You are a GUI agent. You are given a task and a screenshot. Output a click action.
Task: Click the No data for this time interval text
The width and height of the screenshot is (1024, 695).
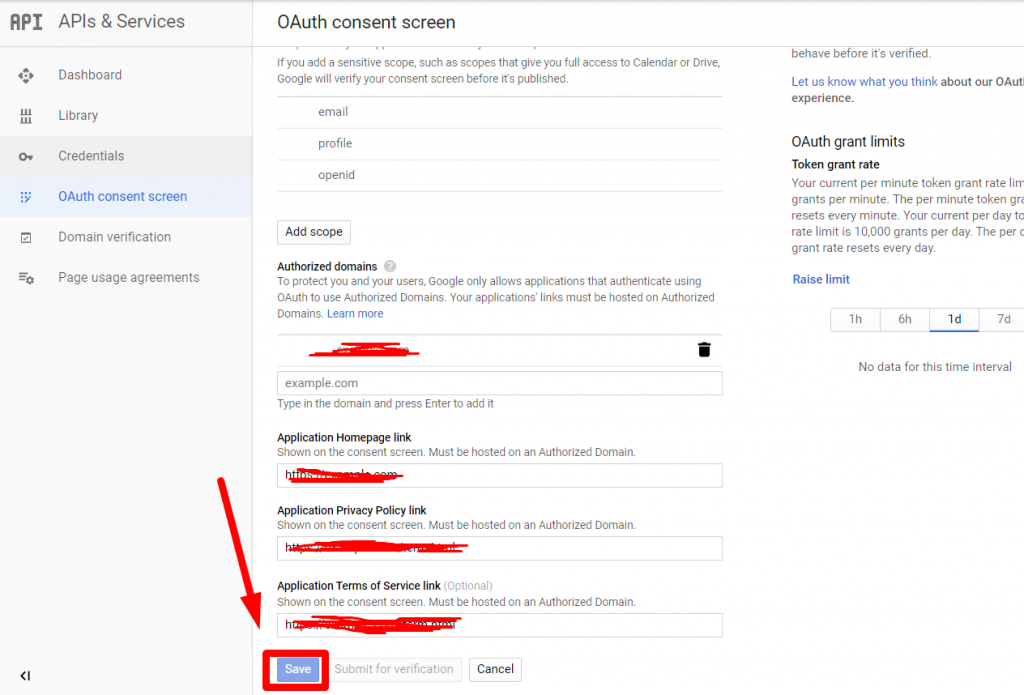click(935, 367)
